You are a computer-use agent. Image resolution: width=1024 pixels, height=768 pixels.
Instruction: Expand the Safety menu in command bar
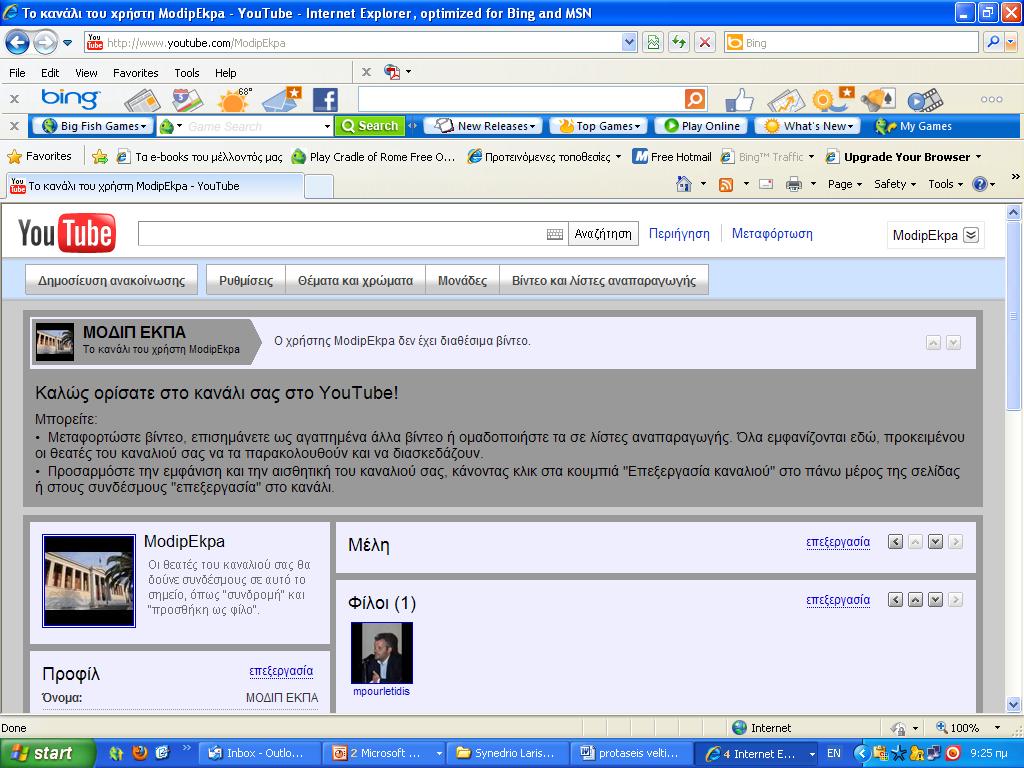pyautogui.click(x=895, y=184)
